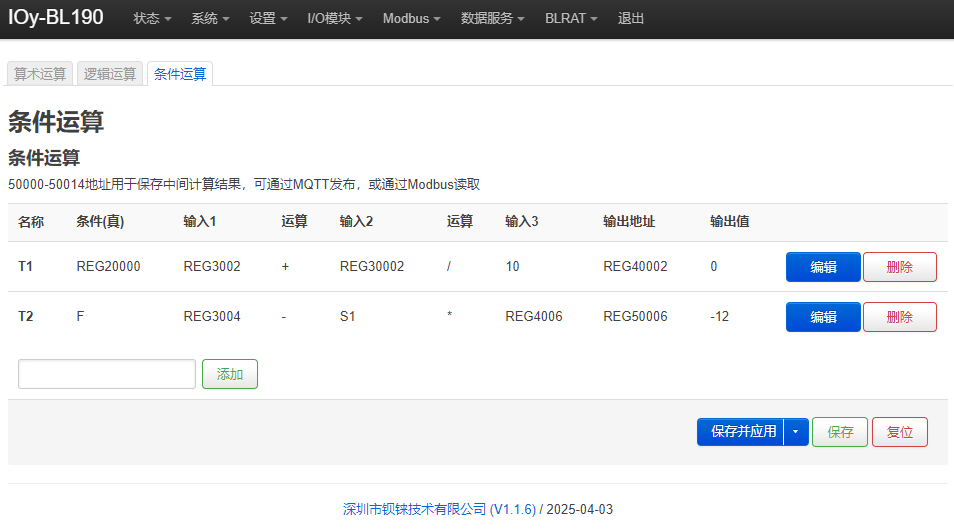Click the 添加 button
954x529 pixels.
point(229,374)
